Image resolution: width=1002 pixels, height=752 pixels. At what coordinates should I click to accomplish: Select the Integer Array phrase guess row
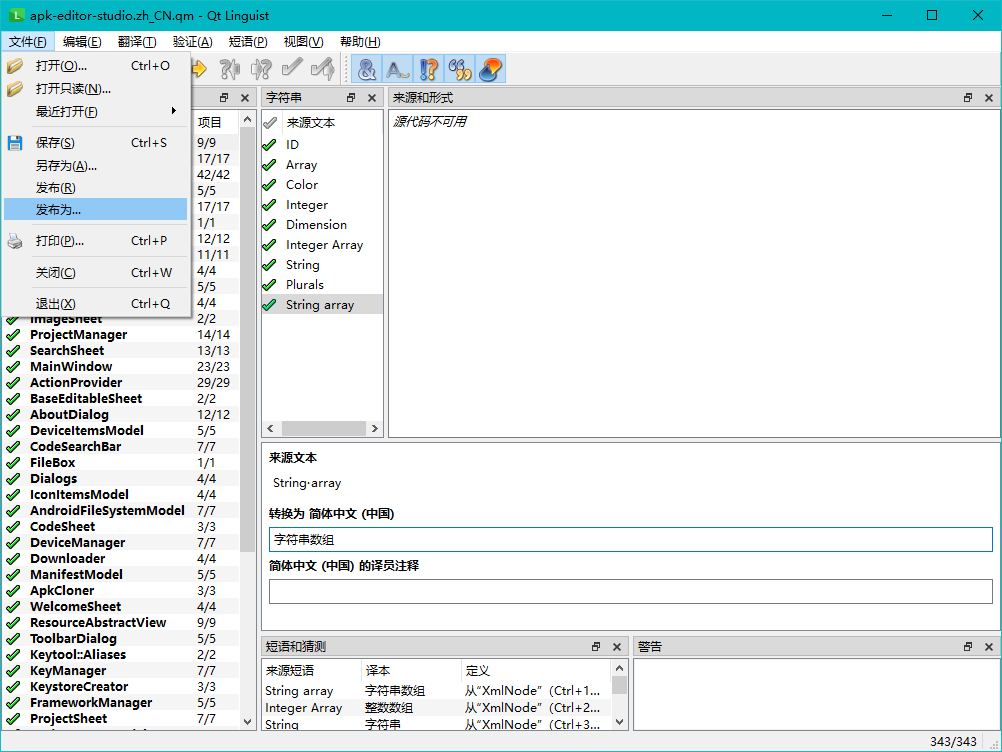coord(436,708)
